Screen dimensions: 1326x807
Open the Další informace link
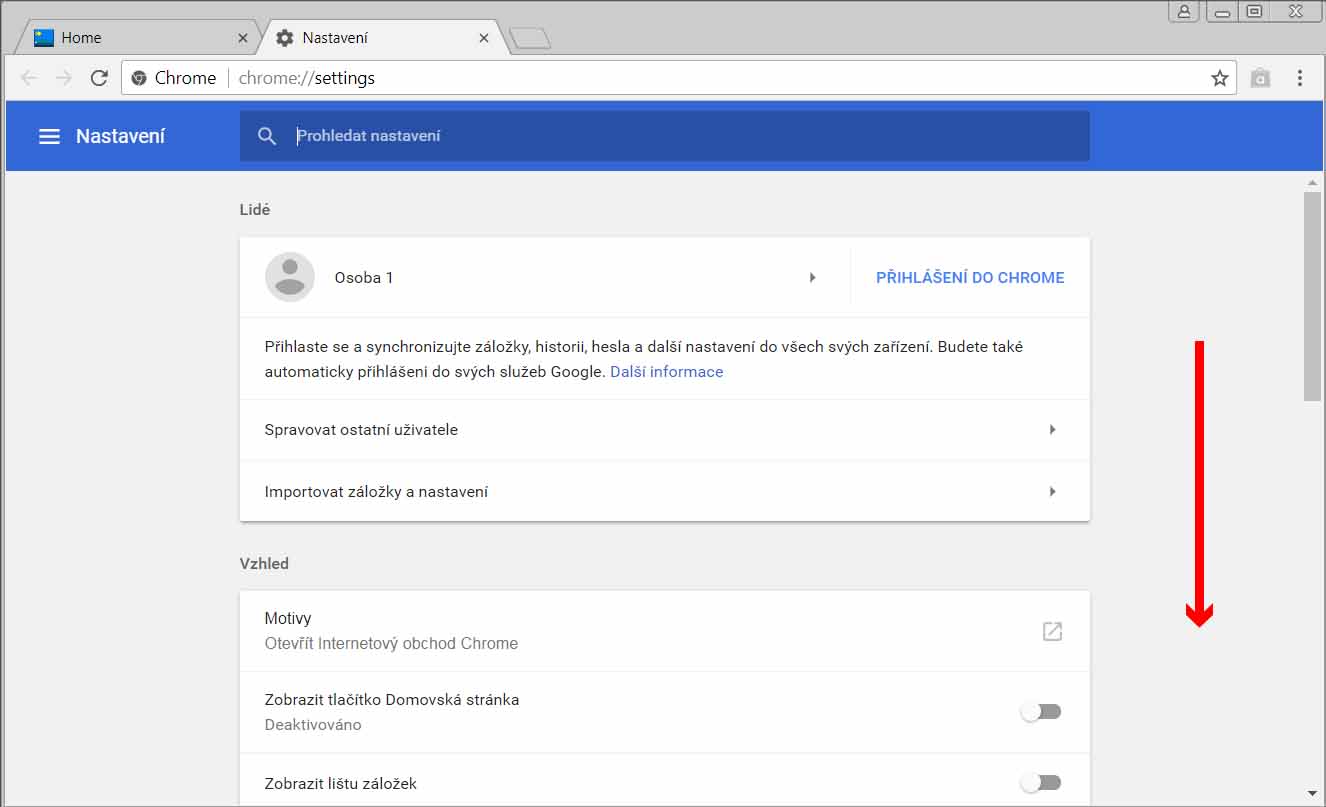pyautogui.click(x=667, y=372)
